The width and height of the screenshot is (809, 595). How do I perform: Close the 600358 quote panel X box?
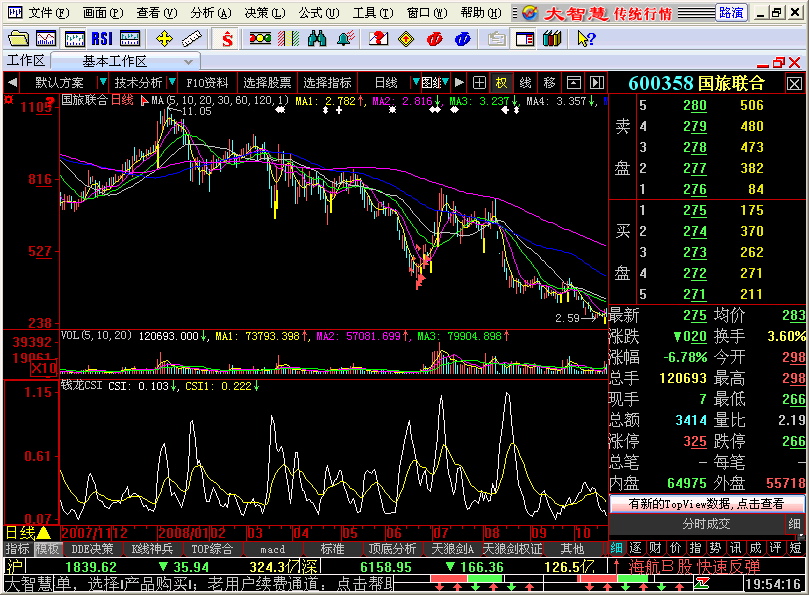(795, 84)
